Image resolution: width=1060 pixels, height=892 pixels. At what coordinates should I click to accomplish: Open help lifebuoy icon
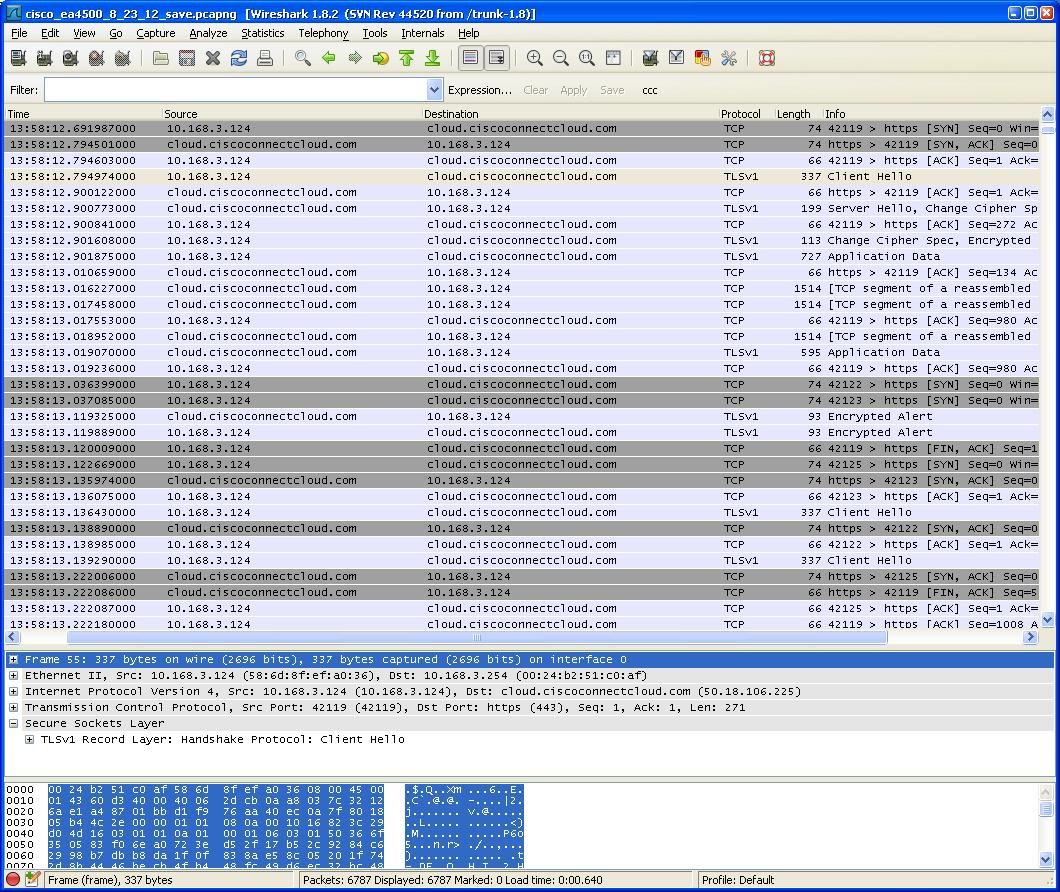[x=767, y=58]
